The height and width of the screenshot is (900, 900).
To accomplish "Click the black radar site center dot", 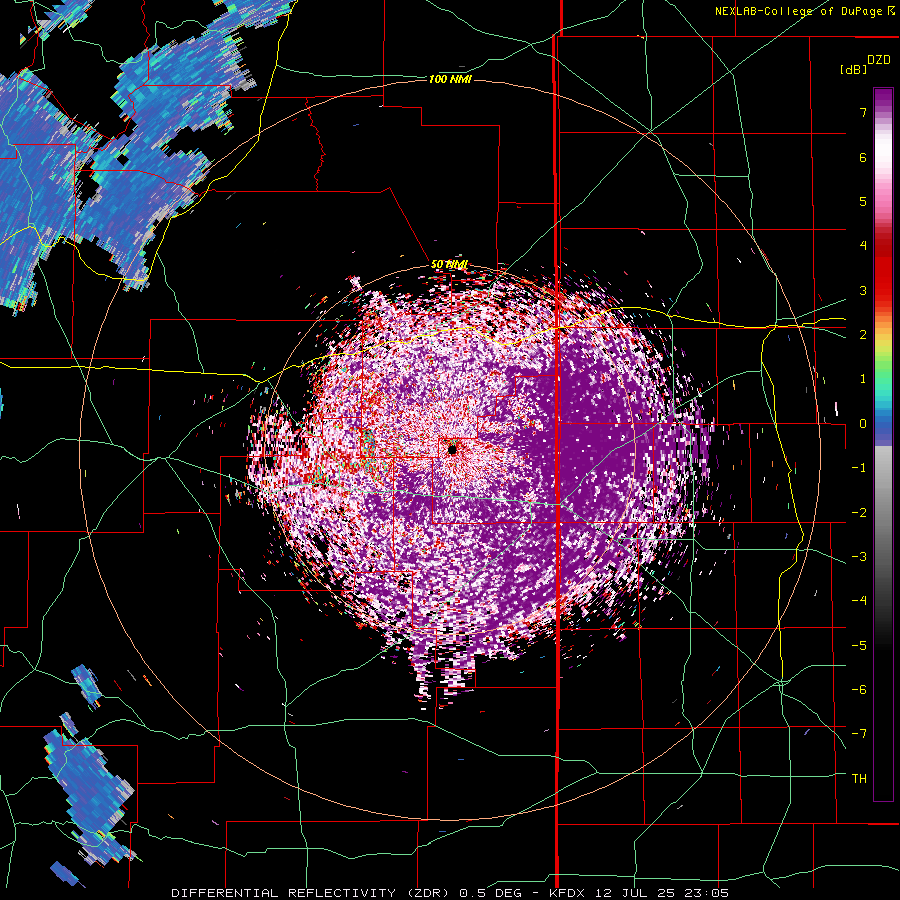I will tap(452, 450).
